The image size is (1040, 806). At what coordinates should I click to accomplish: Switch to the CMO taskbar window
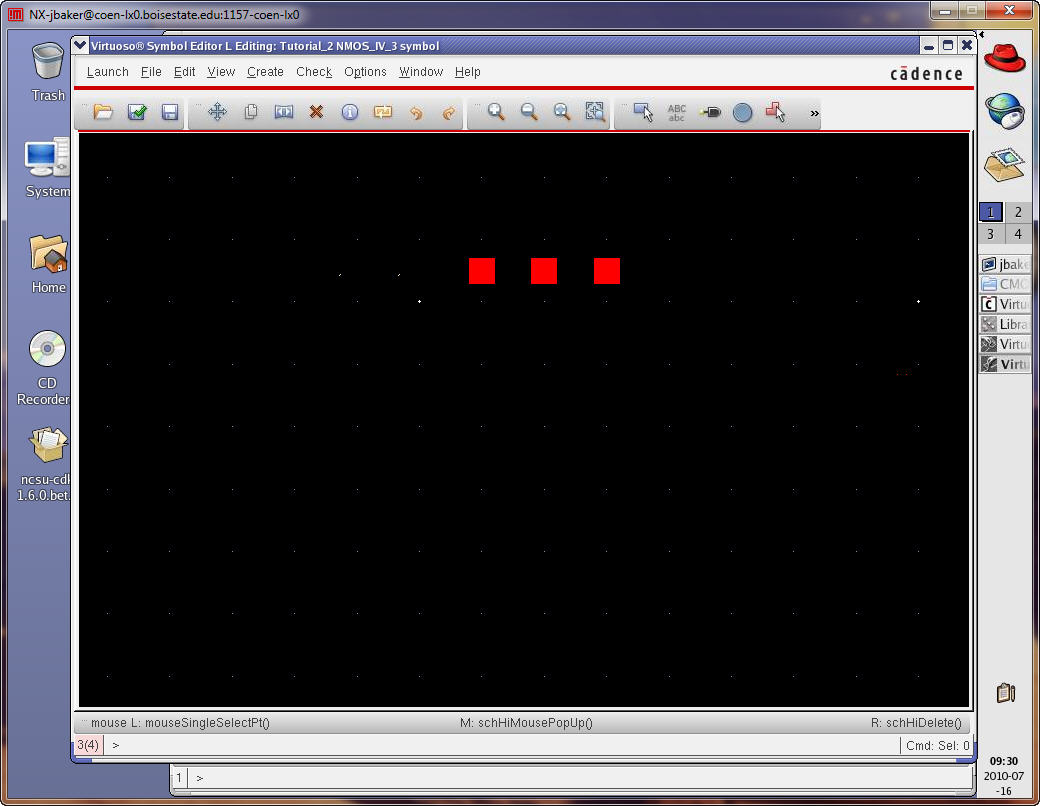[x=1006, y=284]
